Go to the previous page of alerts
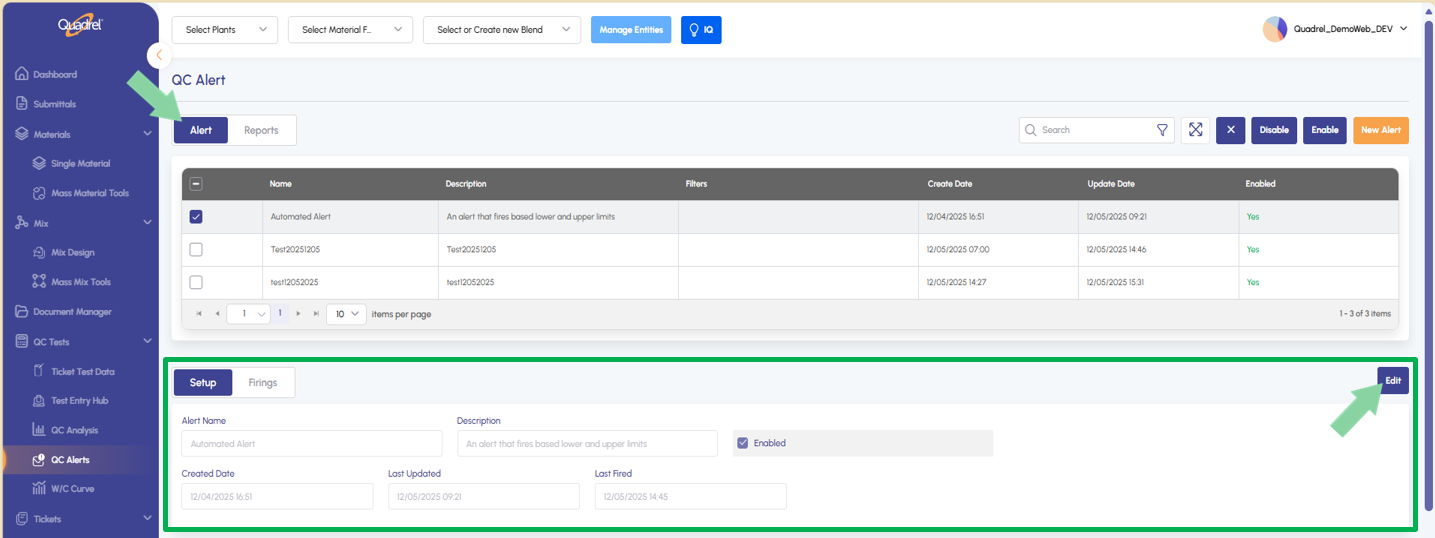Viewport: 1435px width, 538px height. coord(217,314)
